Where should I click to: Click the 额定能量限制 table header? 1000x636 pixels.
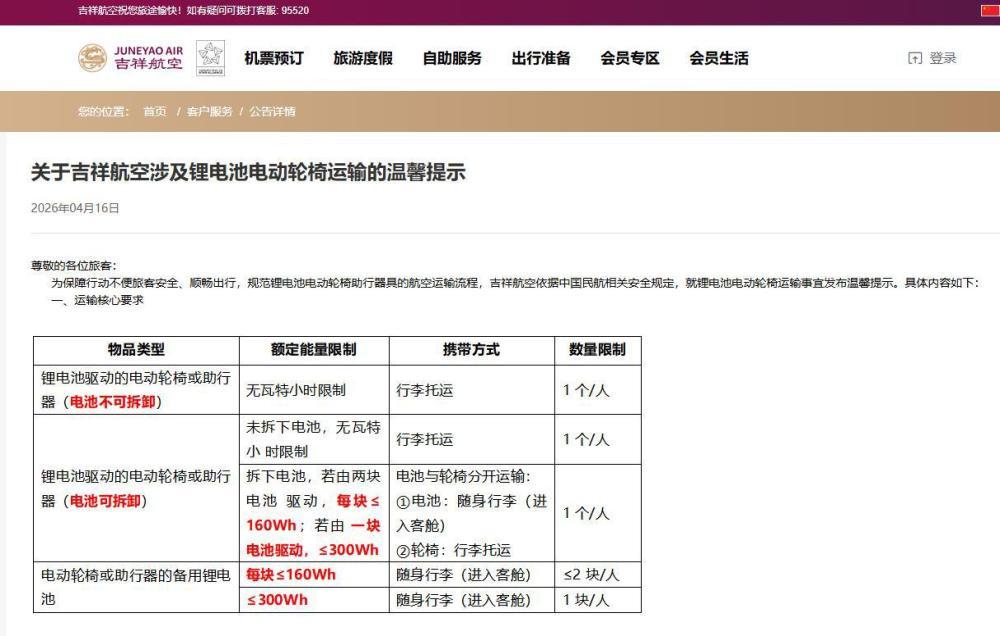(x=314, y=350)
